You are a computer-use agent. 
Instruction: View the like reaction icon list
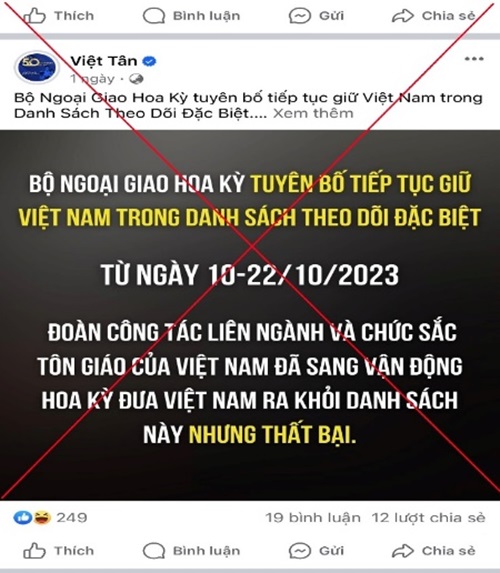click(23, 517)
